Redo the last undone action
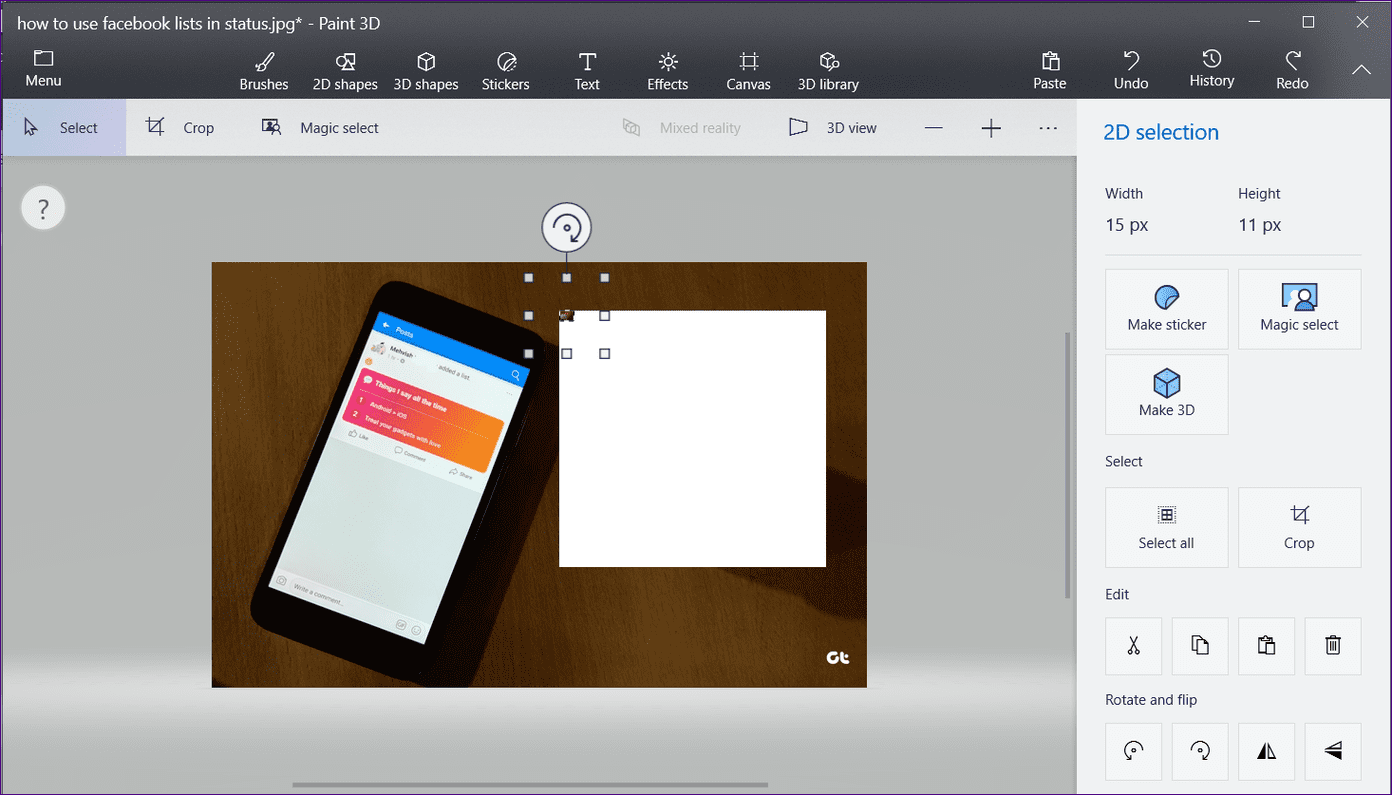This screenshot has height=795, width=1392. [x=1293, y=71]
